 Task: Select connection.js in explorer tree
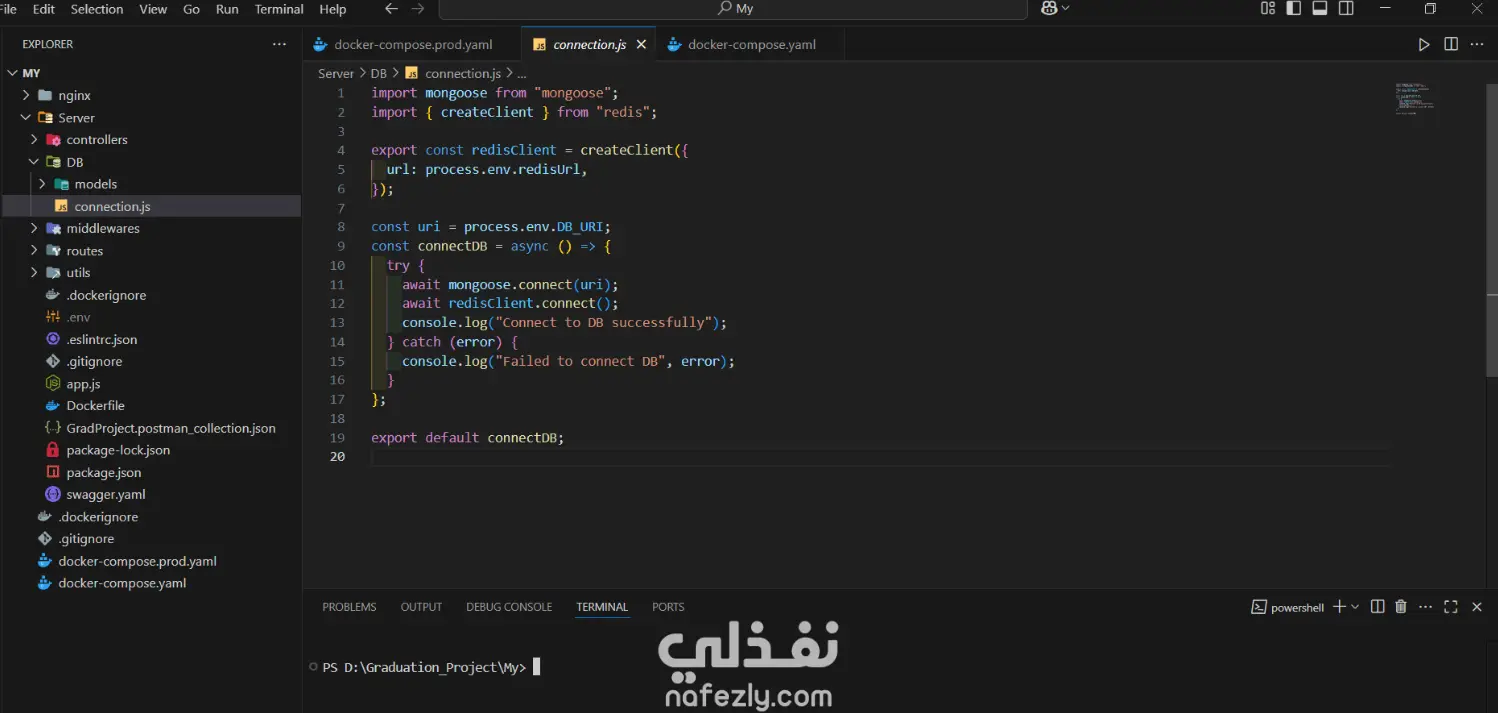(151, 206)
